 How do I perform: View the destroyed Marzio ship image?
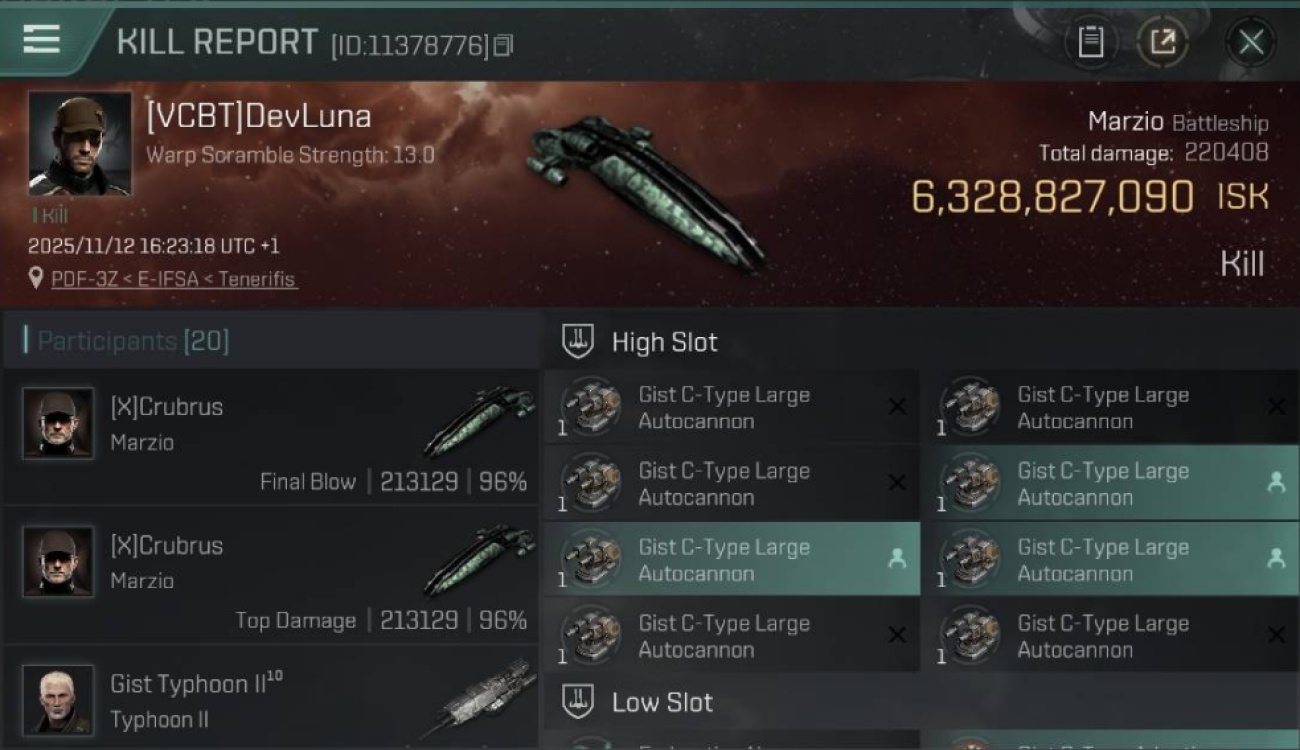[645, 190]
